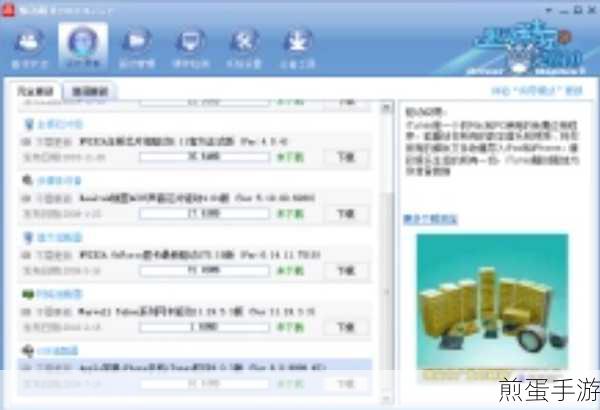
Task: Switch to the second quick update tab
Action: click(x=90, y=91)
